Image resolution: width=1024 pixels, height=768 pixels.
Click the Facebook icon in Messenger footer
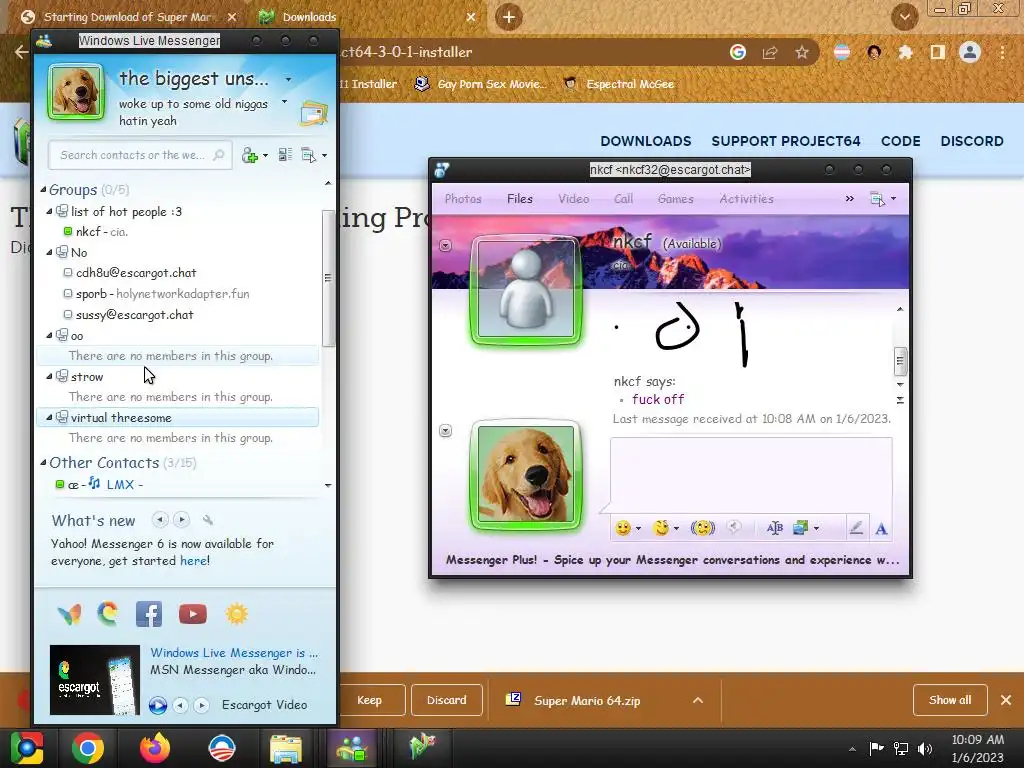coord(149,614)
